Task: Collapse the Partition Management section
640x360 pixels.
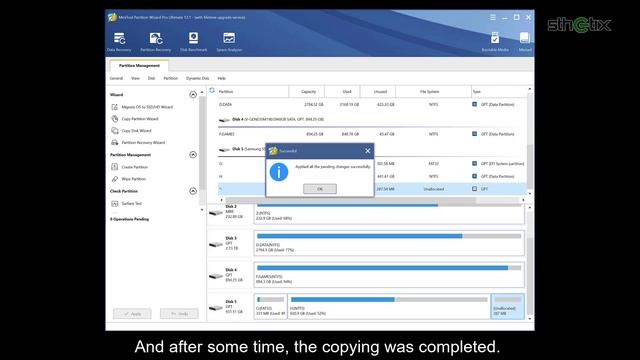Action: [x=193, y=155]
